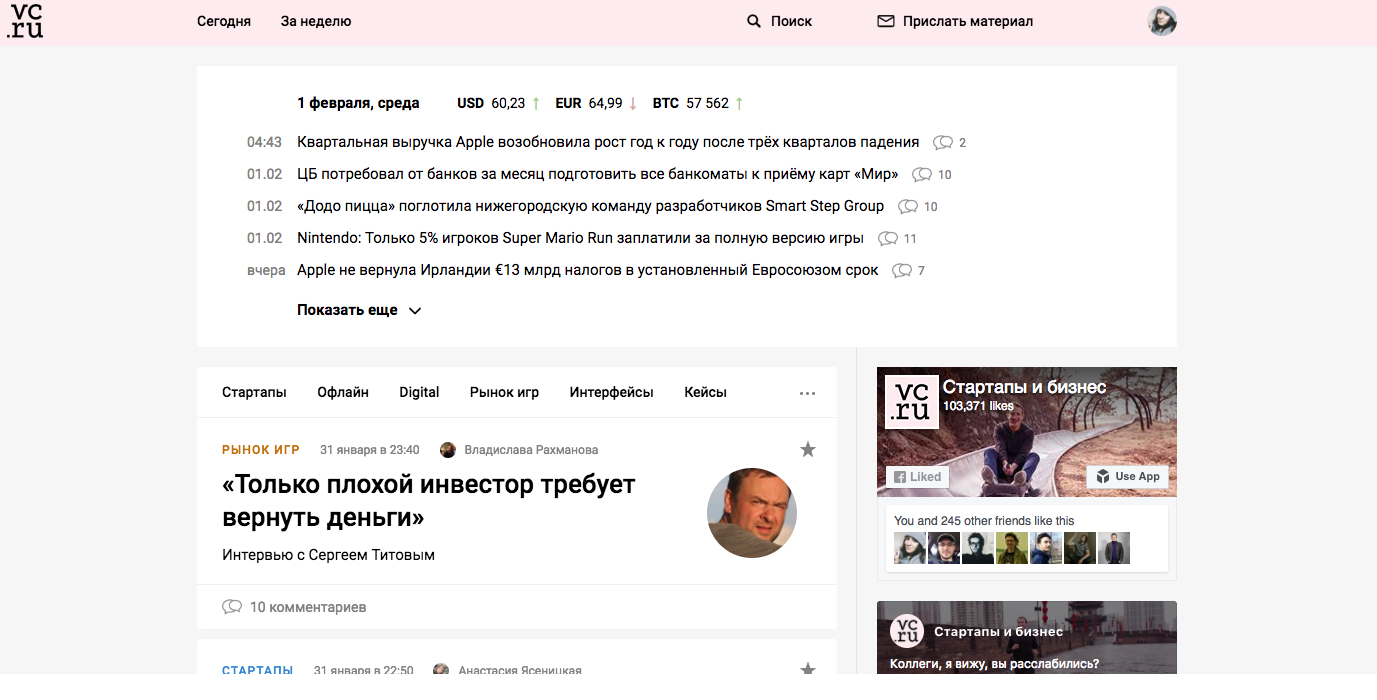The height and width of the screenshot is (700, 1377).
Task: Open Анастасия Ясеницкая's small author avatar
Action: pos(441,670)
